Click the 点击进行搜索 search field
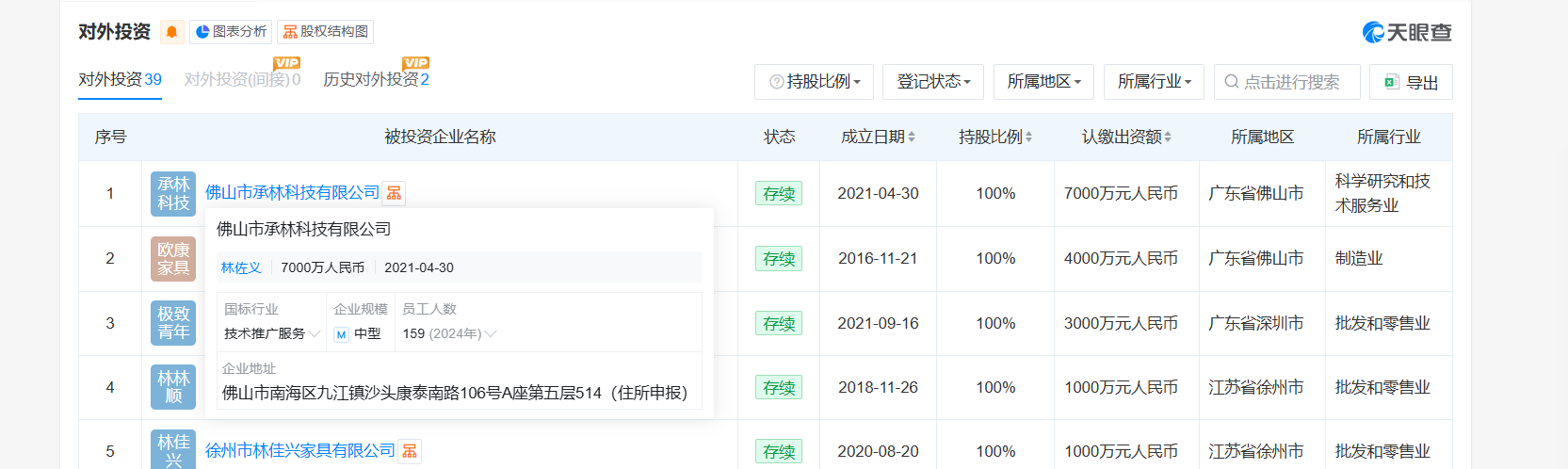 [1287, 82]
